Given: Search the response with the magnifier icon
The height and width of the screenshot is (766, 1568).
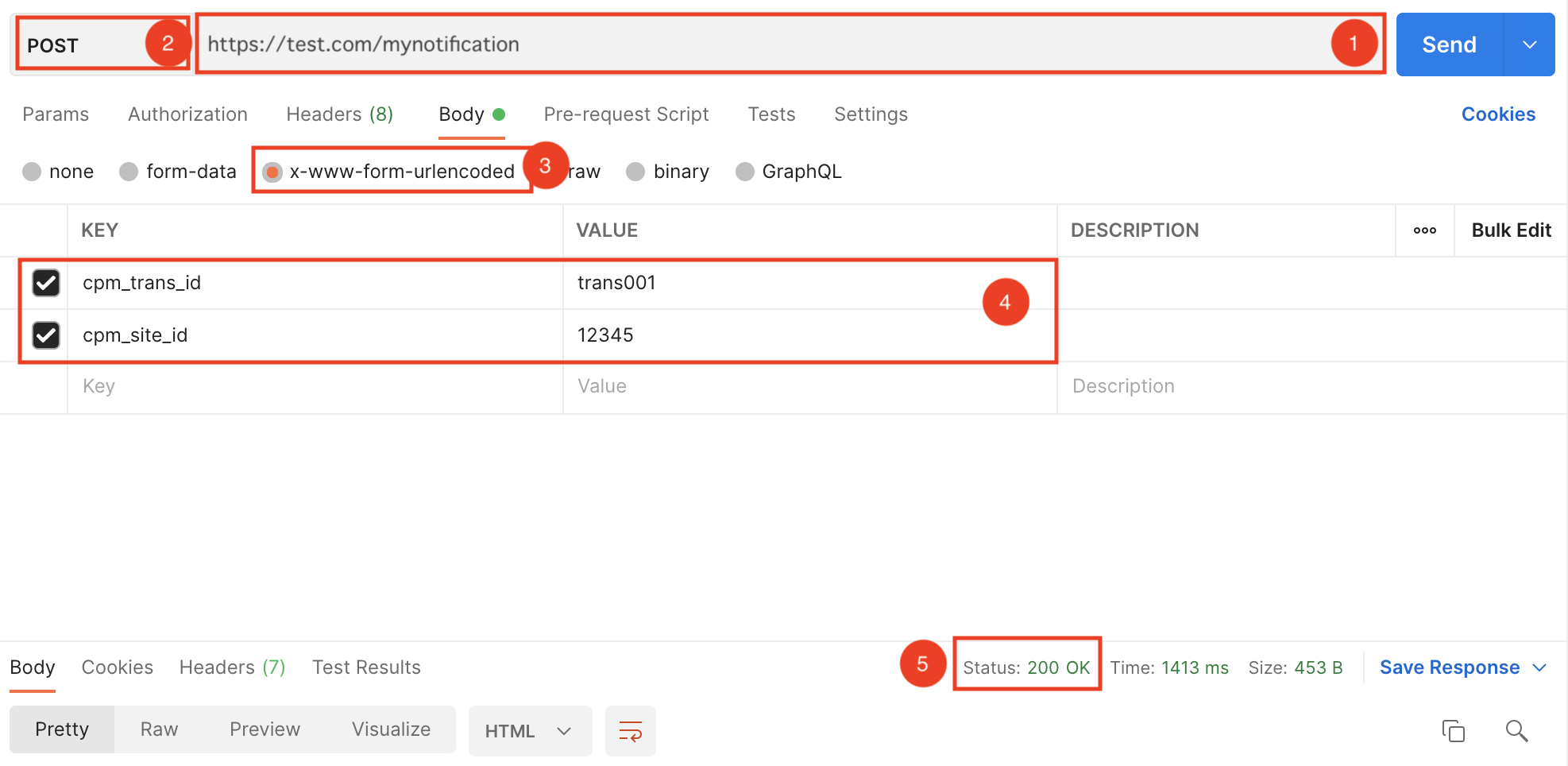Looking at the screenshot, I should coord(1516,730).
